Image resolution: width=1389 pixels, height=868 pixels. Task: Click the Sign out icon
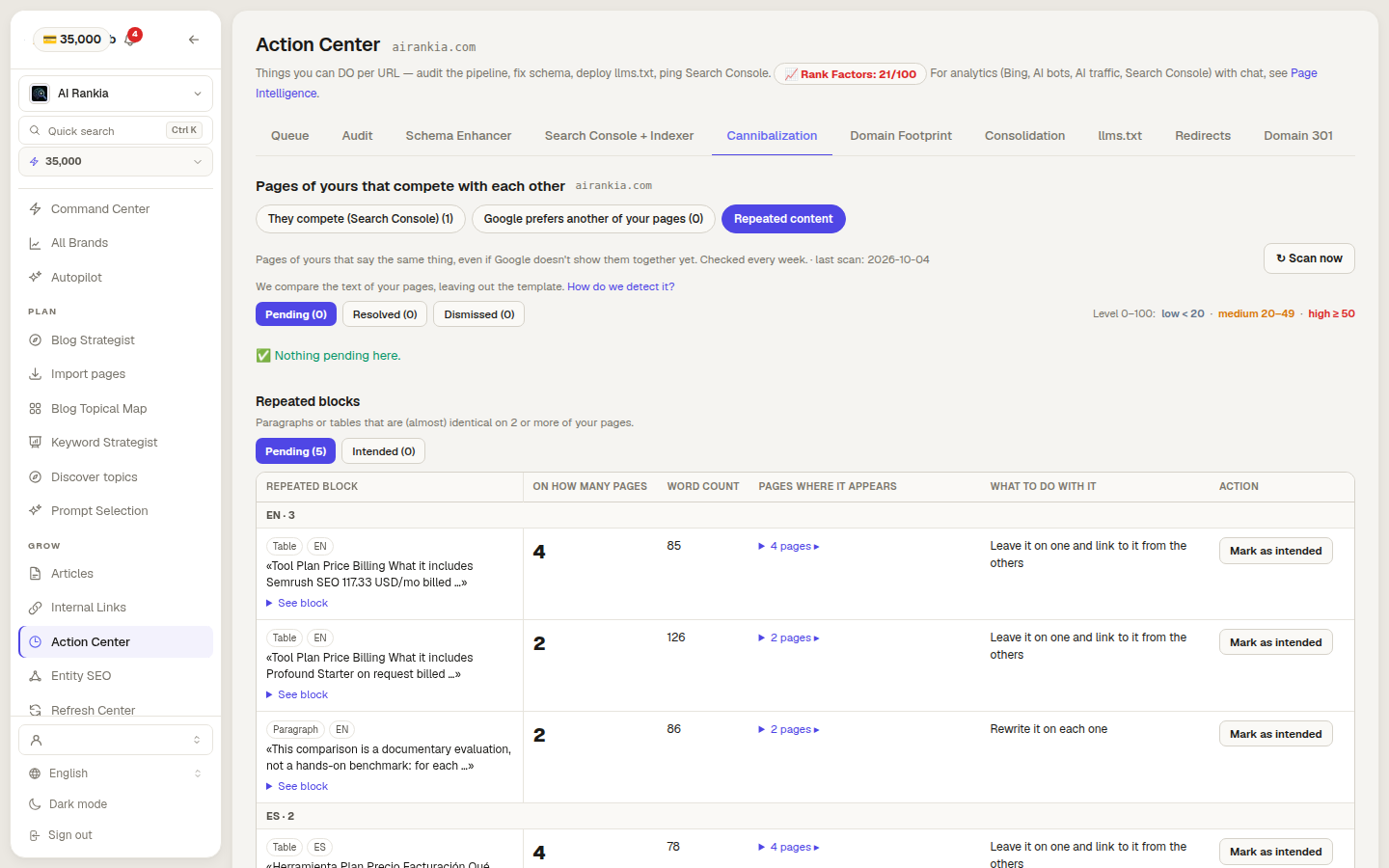[x=35, y=835]
